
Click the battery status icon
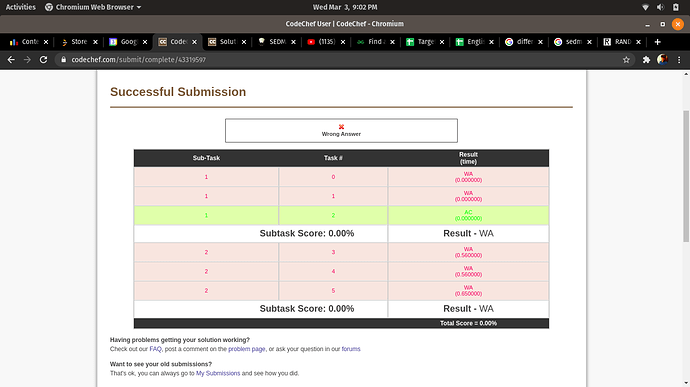pos(676,7)
